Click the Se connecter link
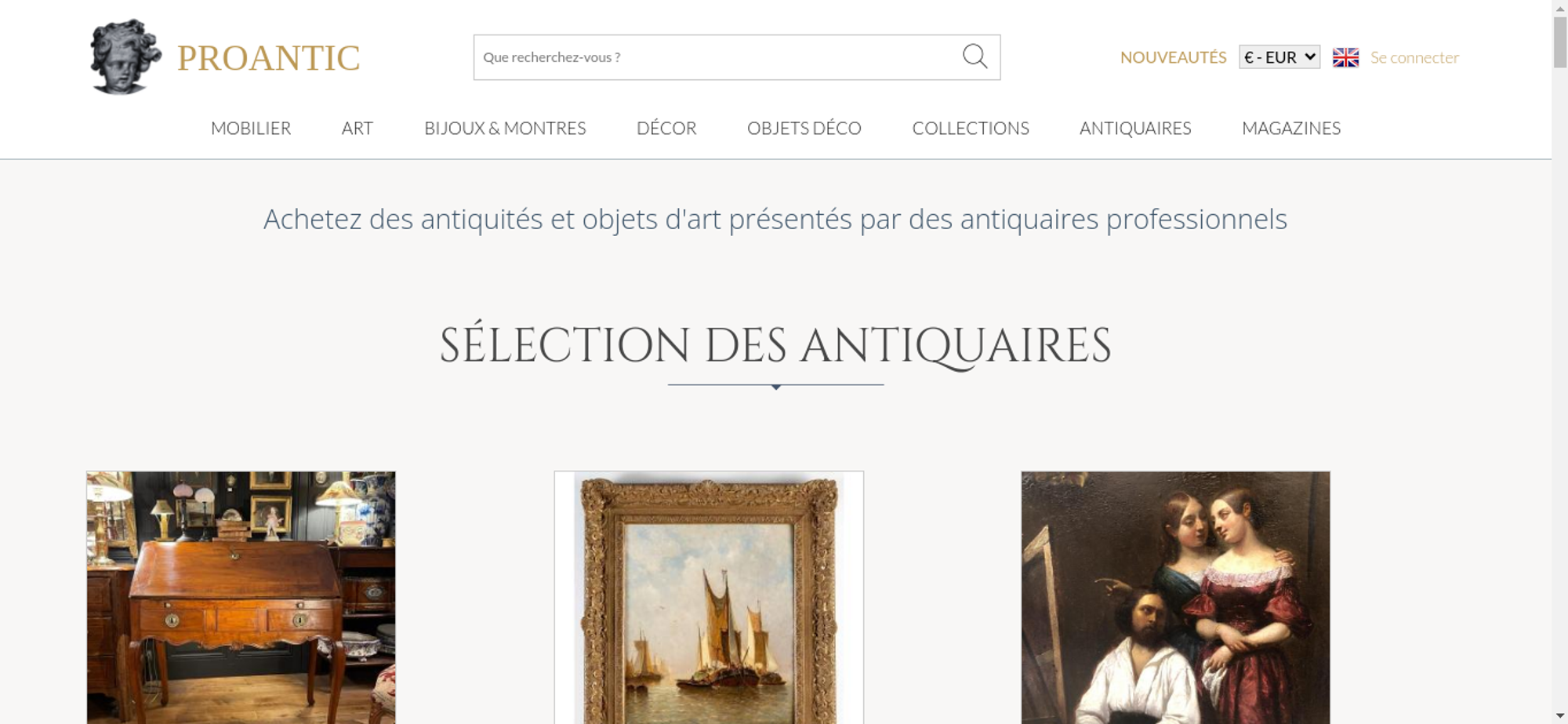This screenshot has width=1568, height=724. (x=1414, y=57)
